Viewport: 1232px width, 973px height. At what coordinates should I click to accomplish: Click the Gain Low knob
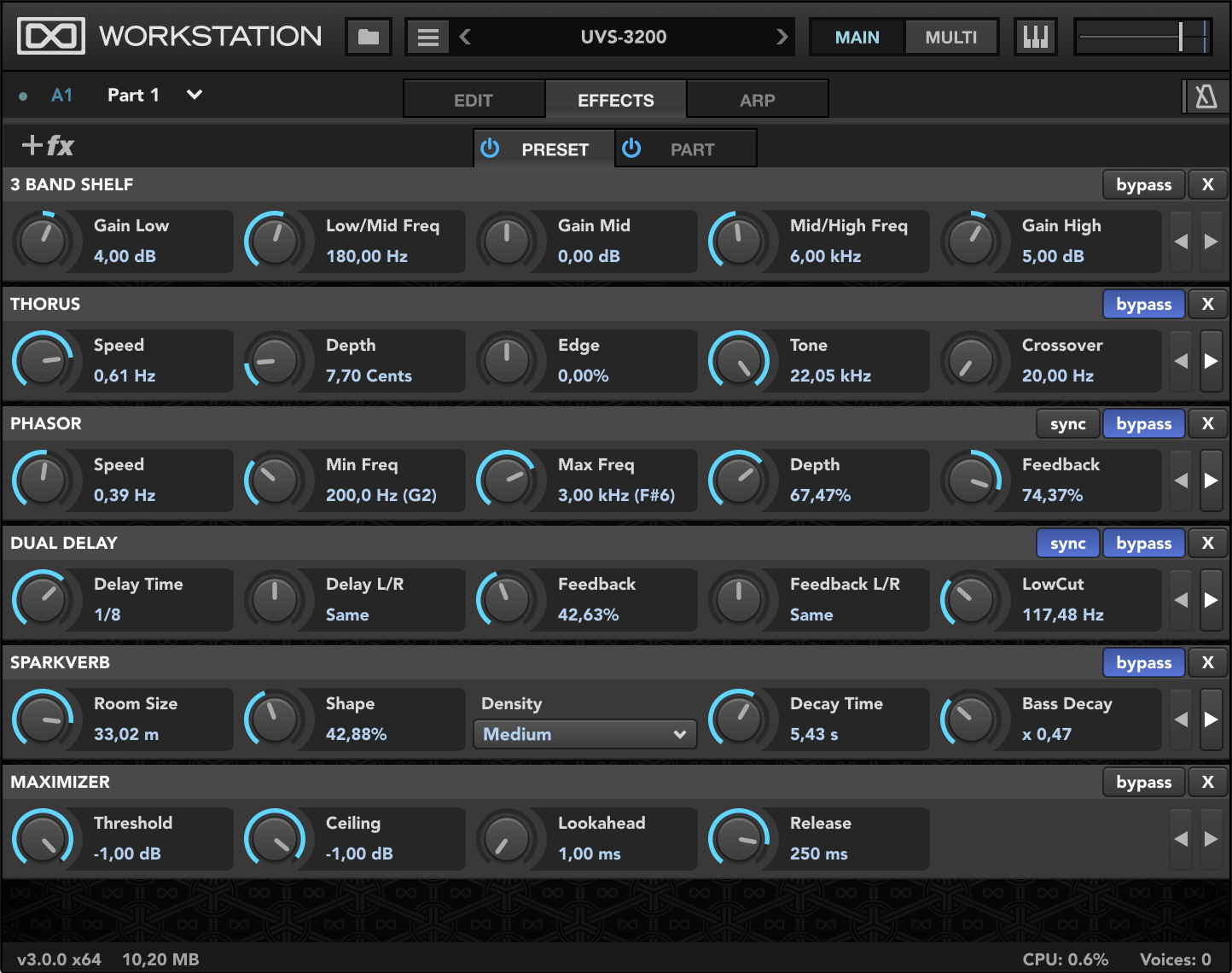pyautogui.click(x=43, y=242)
